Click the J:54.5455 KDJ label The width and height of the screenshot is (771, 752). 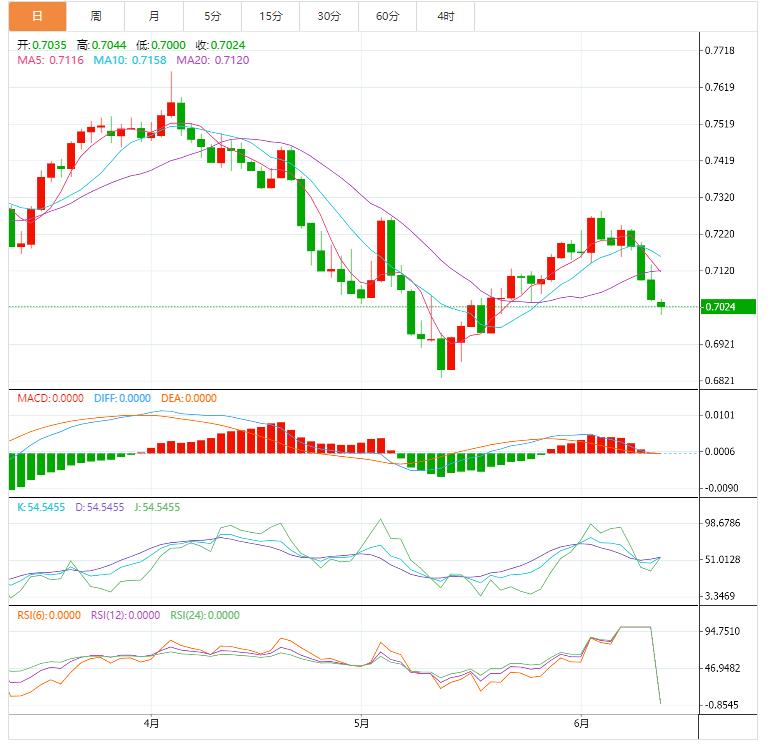[157, 507]
